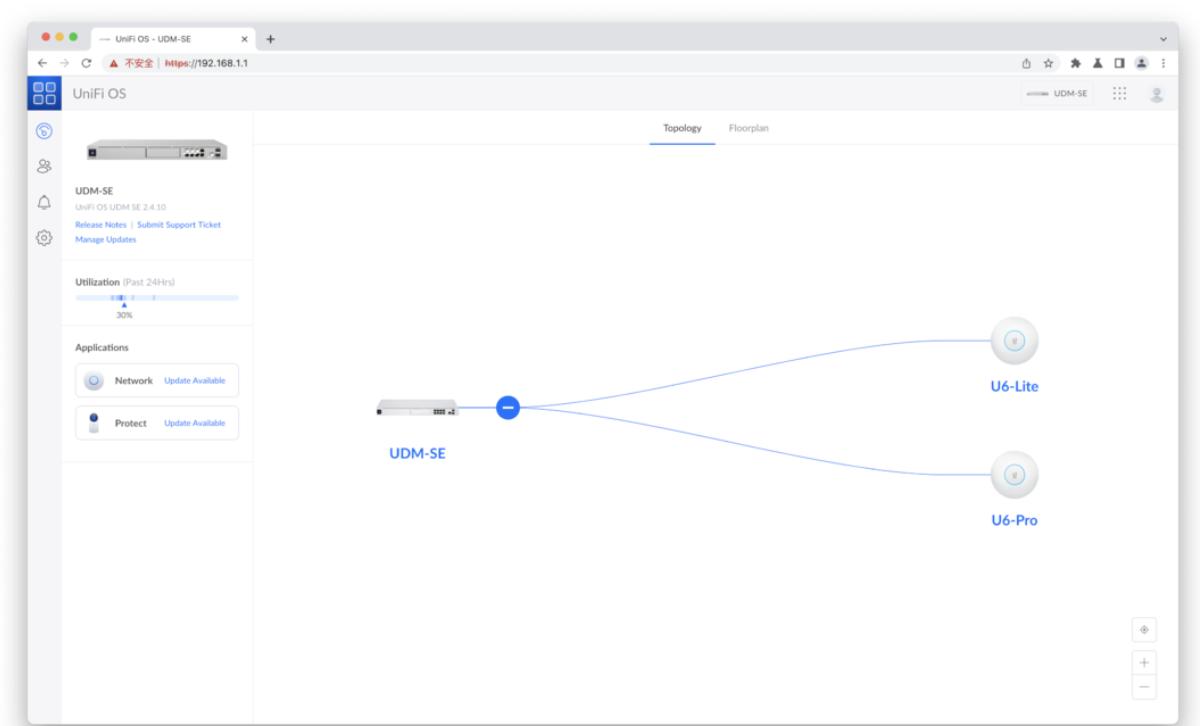The image size is (1200, 726).
Task: Close the UniFi OS - UDM-SE browser tab
Action: point(245,38)
